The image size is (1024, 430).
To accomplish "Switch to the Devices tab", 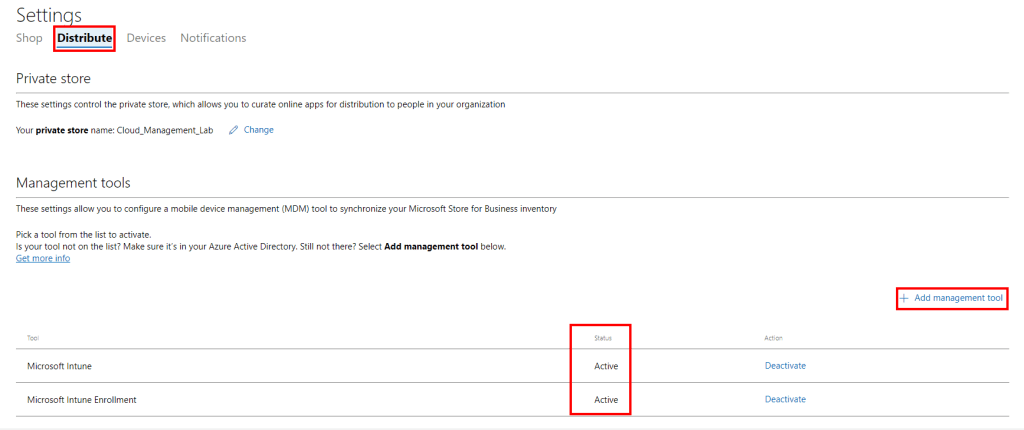I will (146, 38).
